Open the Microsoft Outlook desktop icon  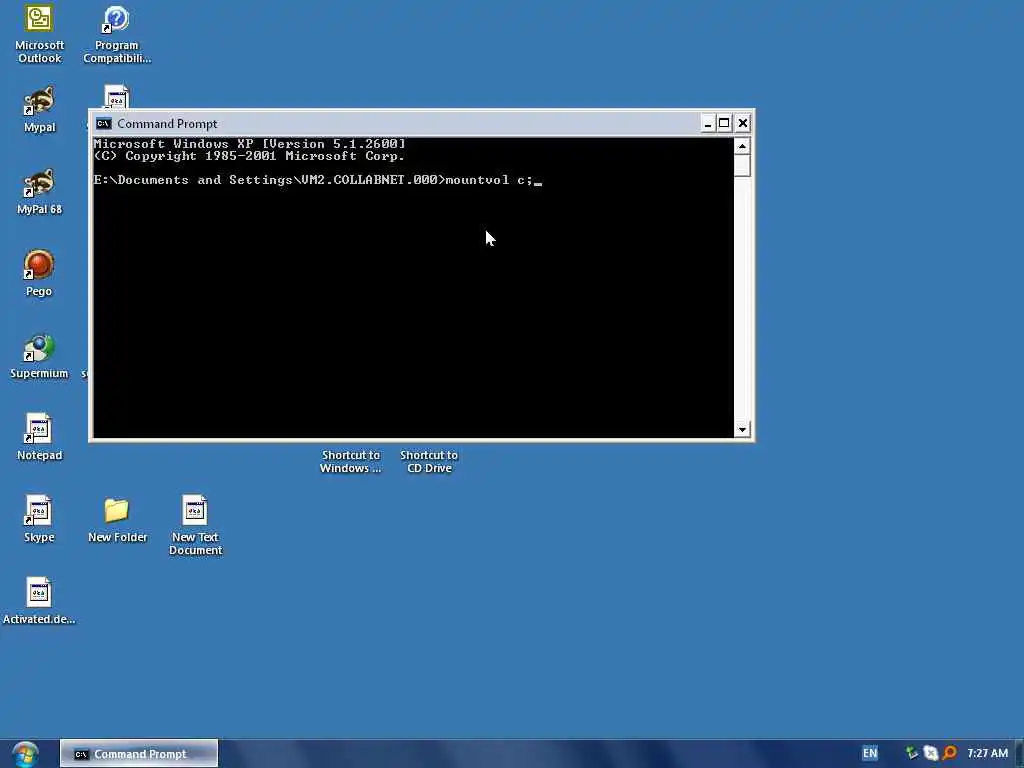39,34
